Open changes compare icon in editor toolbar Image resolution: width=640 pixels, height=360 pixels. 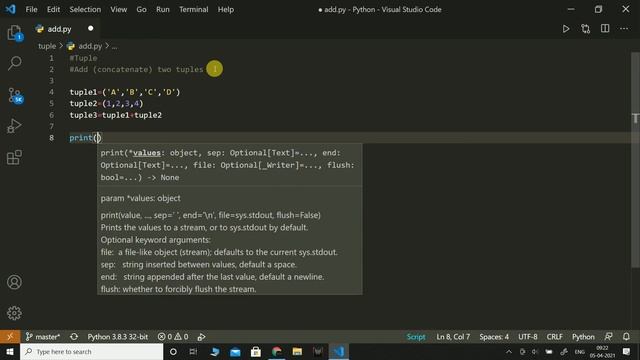coord(586,29)
